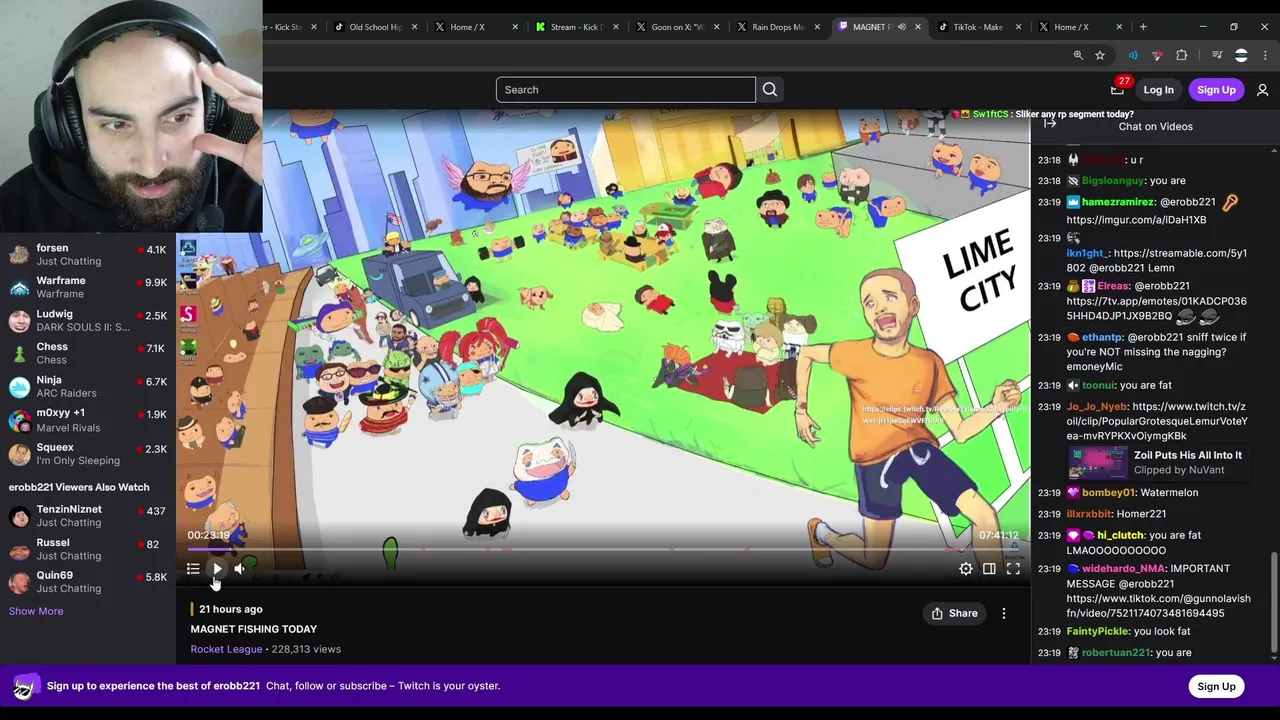Image resolution: width=1280 pixels, height=720 pixels.
Task: Enter fullscreen video mode
Action: pos(1013,569)
